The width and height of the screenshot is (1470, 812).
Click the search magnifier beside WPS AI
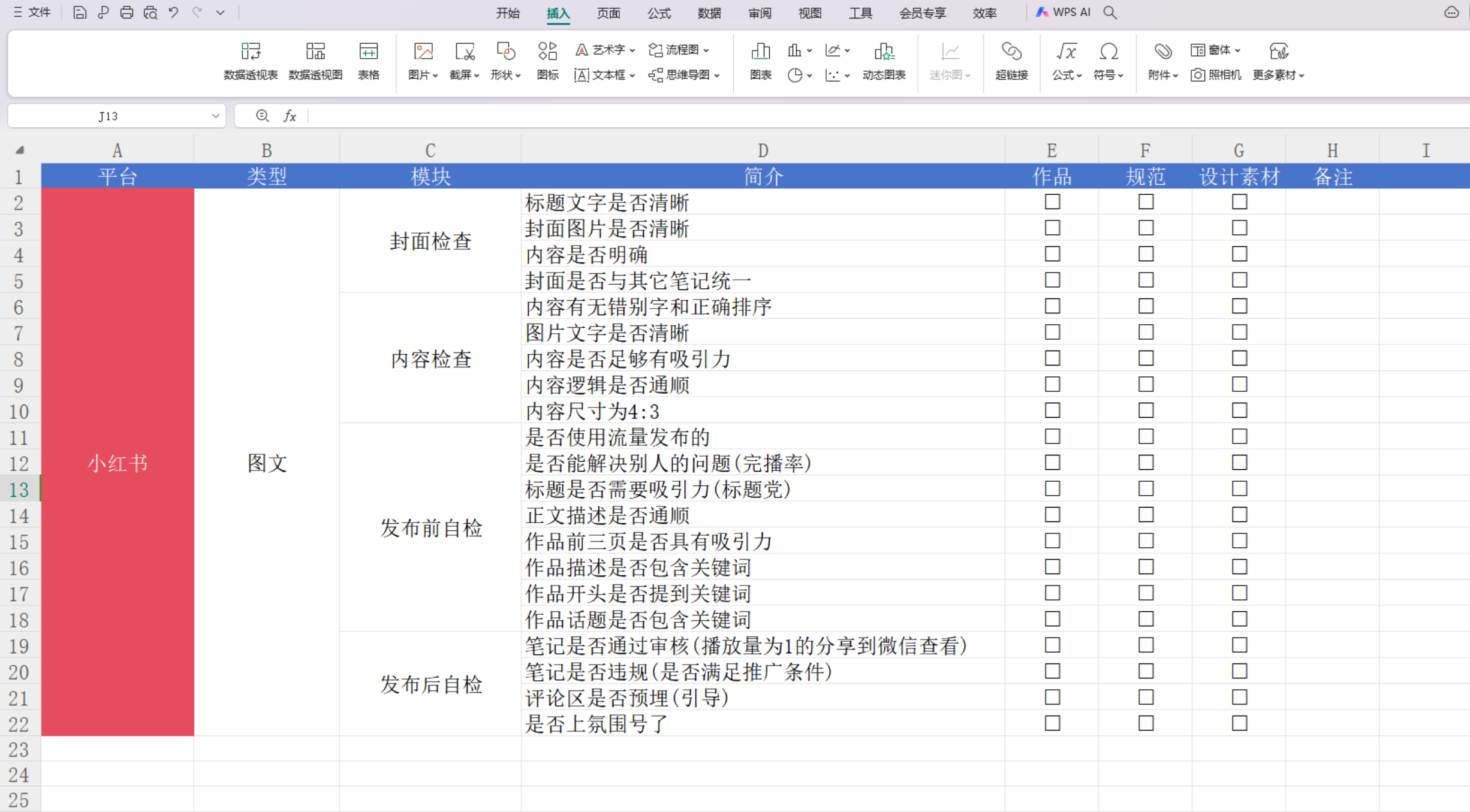[1110, 13]
